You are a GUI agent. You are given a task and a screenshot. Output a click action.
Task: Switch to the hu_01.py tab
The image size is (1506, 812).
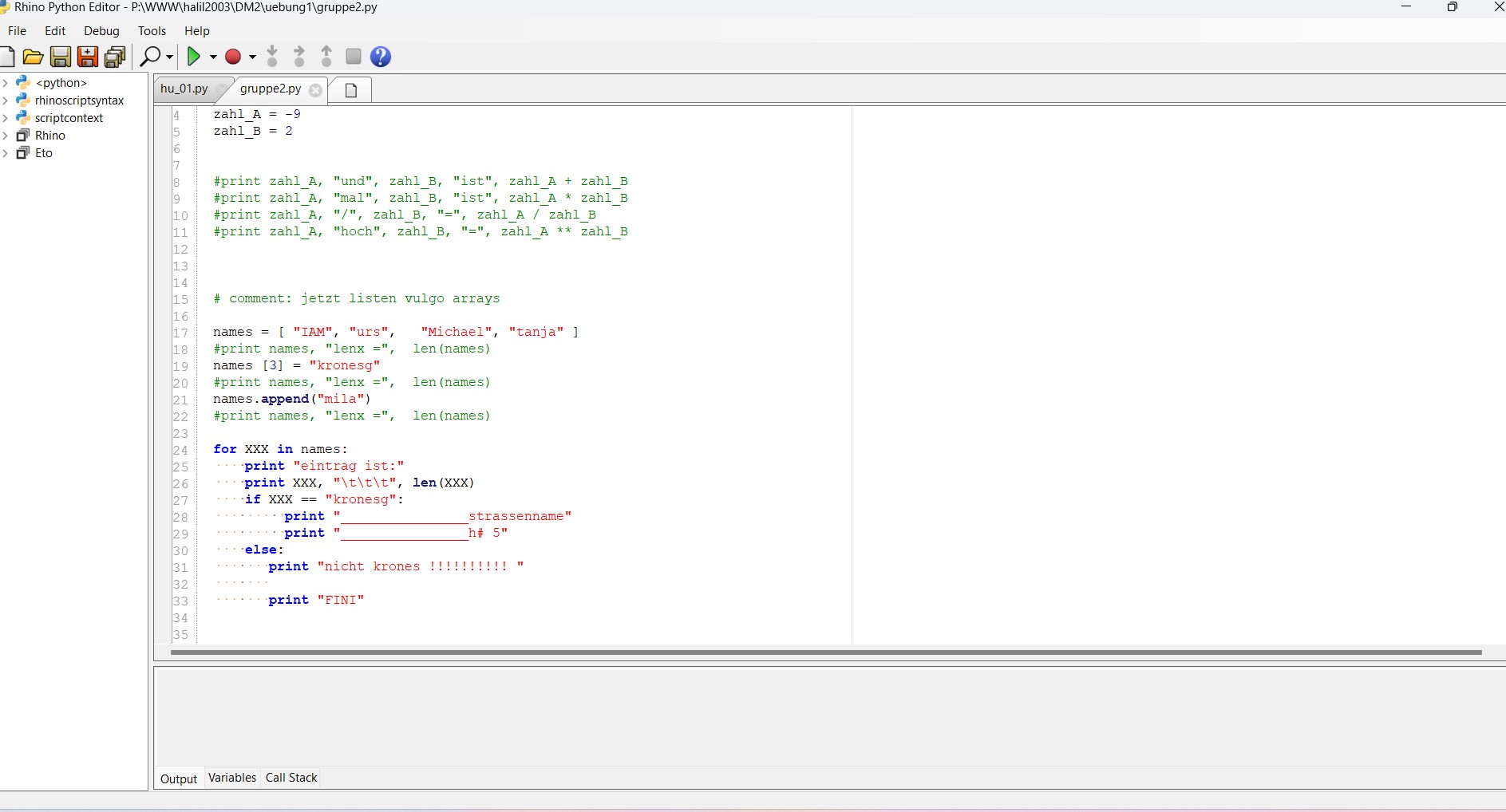[183, 89]
